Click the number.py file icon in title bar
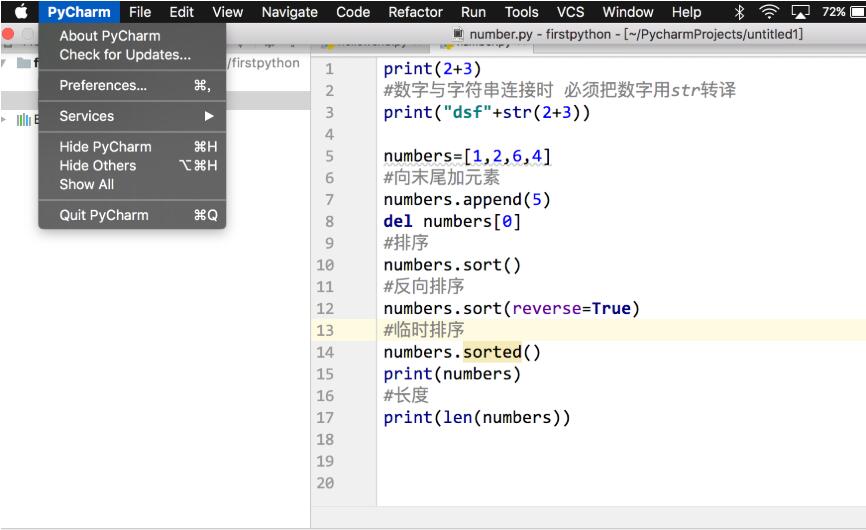The height and width of the screenshot is (530, 866). 459,34
